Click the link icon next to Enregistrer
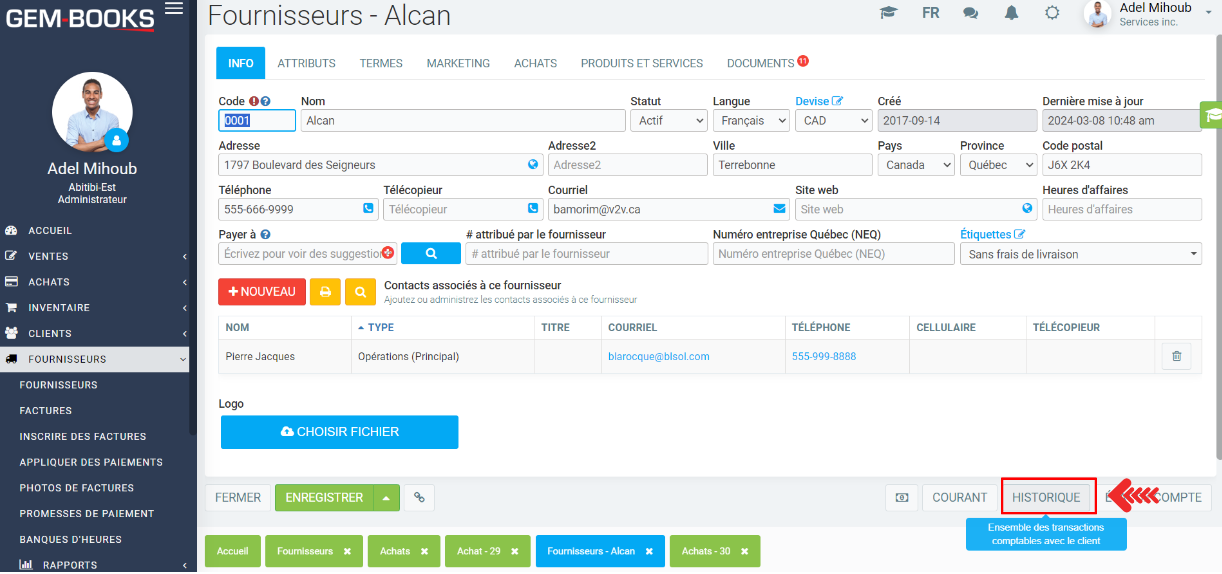Screen dimensions: 1222x574 (420, 497)
